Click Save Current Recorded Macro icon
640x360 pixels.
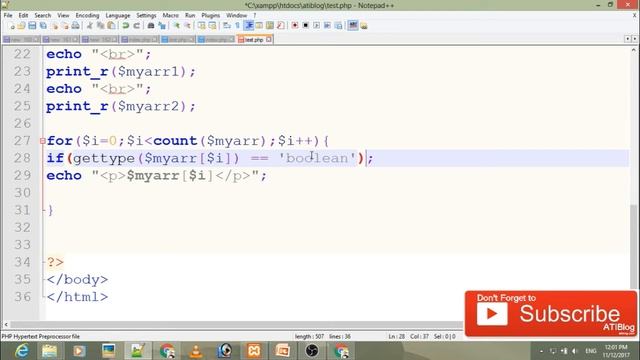(x=338, y=26)
